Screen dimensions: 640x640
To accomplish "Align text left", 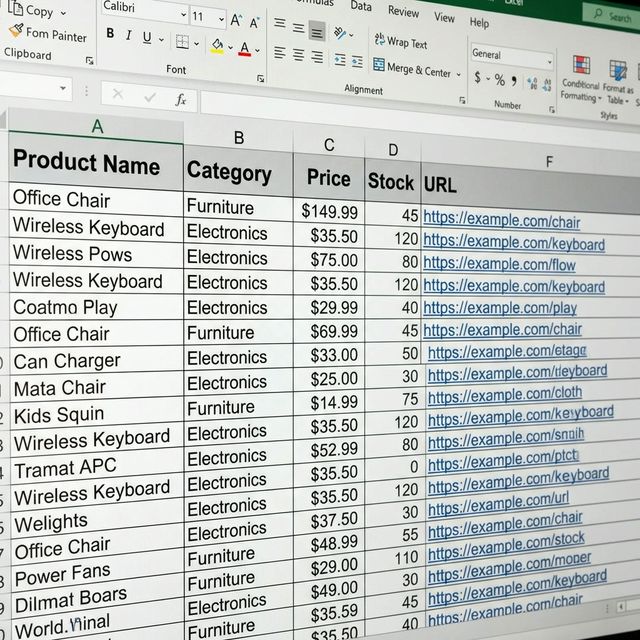I will (280, 53).
